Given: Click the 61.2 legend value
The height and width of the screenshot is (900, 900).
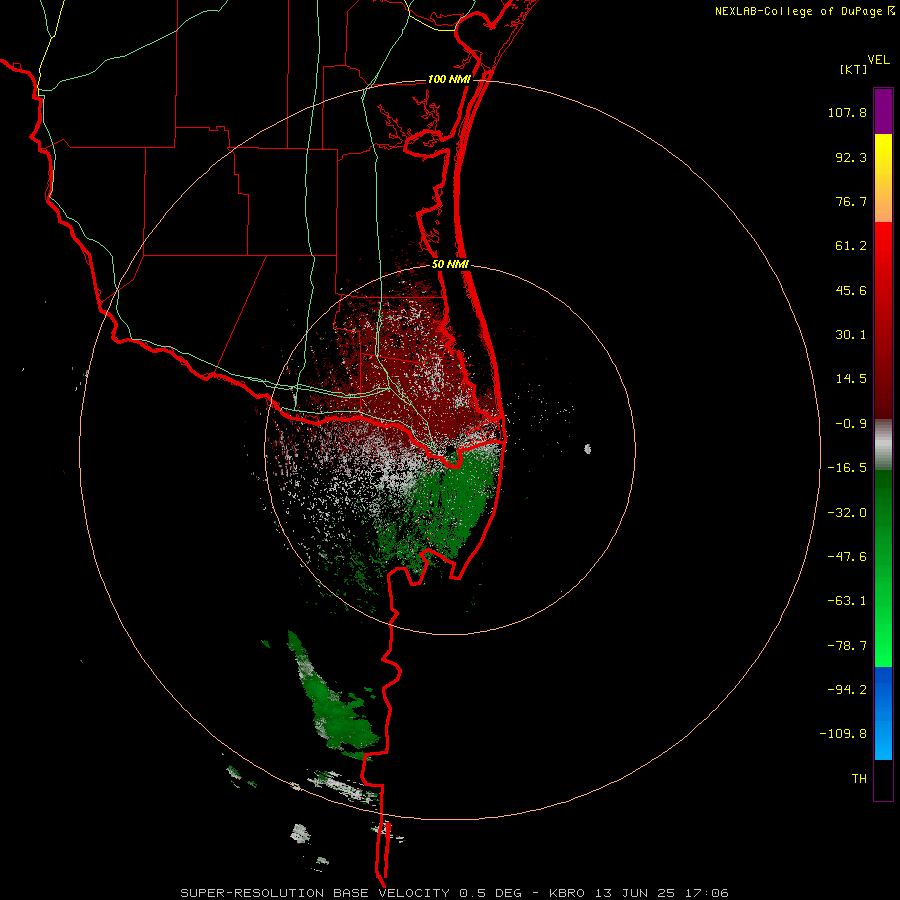Looking at the screenshot, I should point(851,246).
